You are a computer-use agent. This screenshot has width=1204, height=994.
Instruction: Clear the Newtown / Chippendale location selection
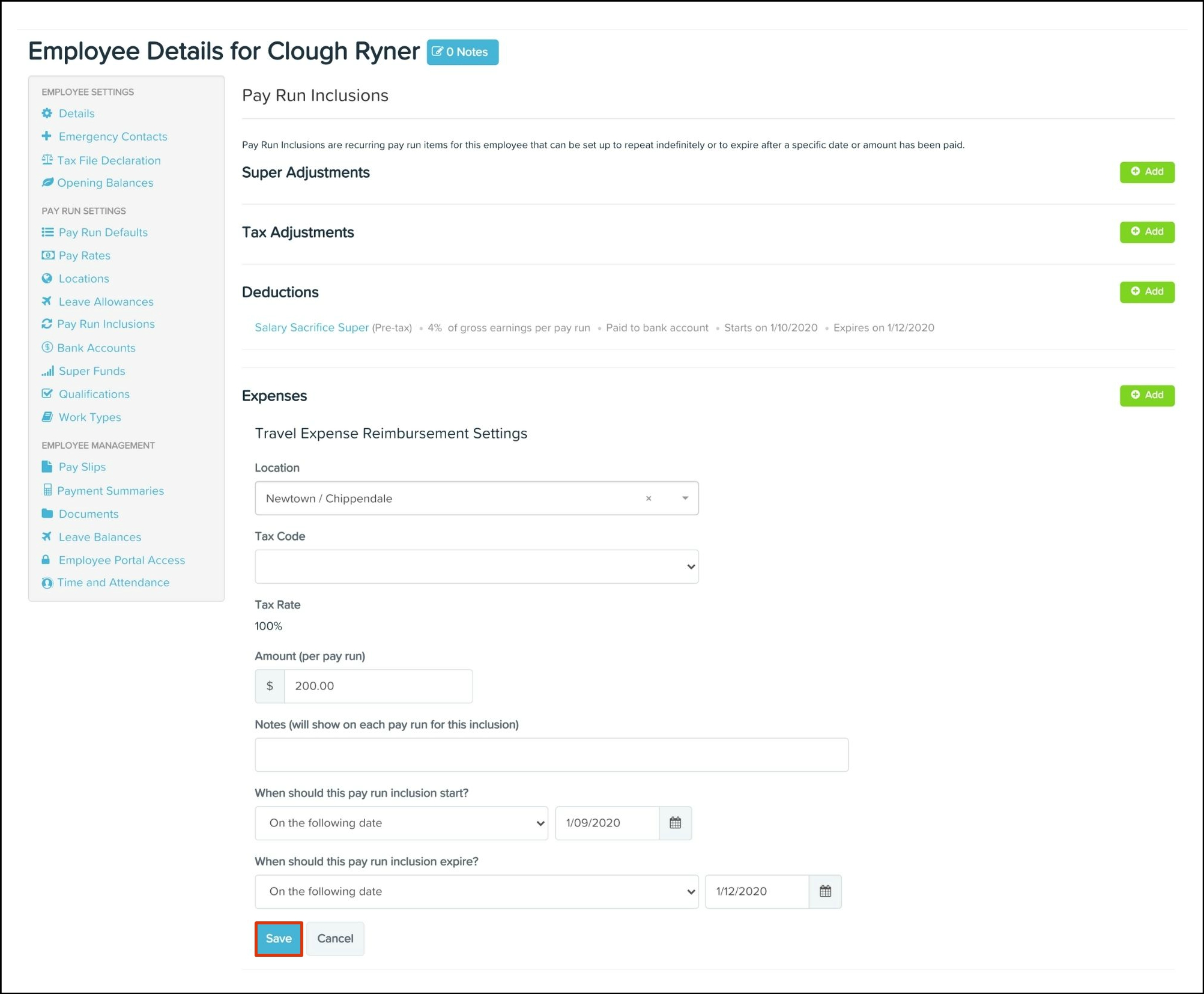tap(649, 499)
